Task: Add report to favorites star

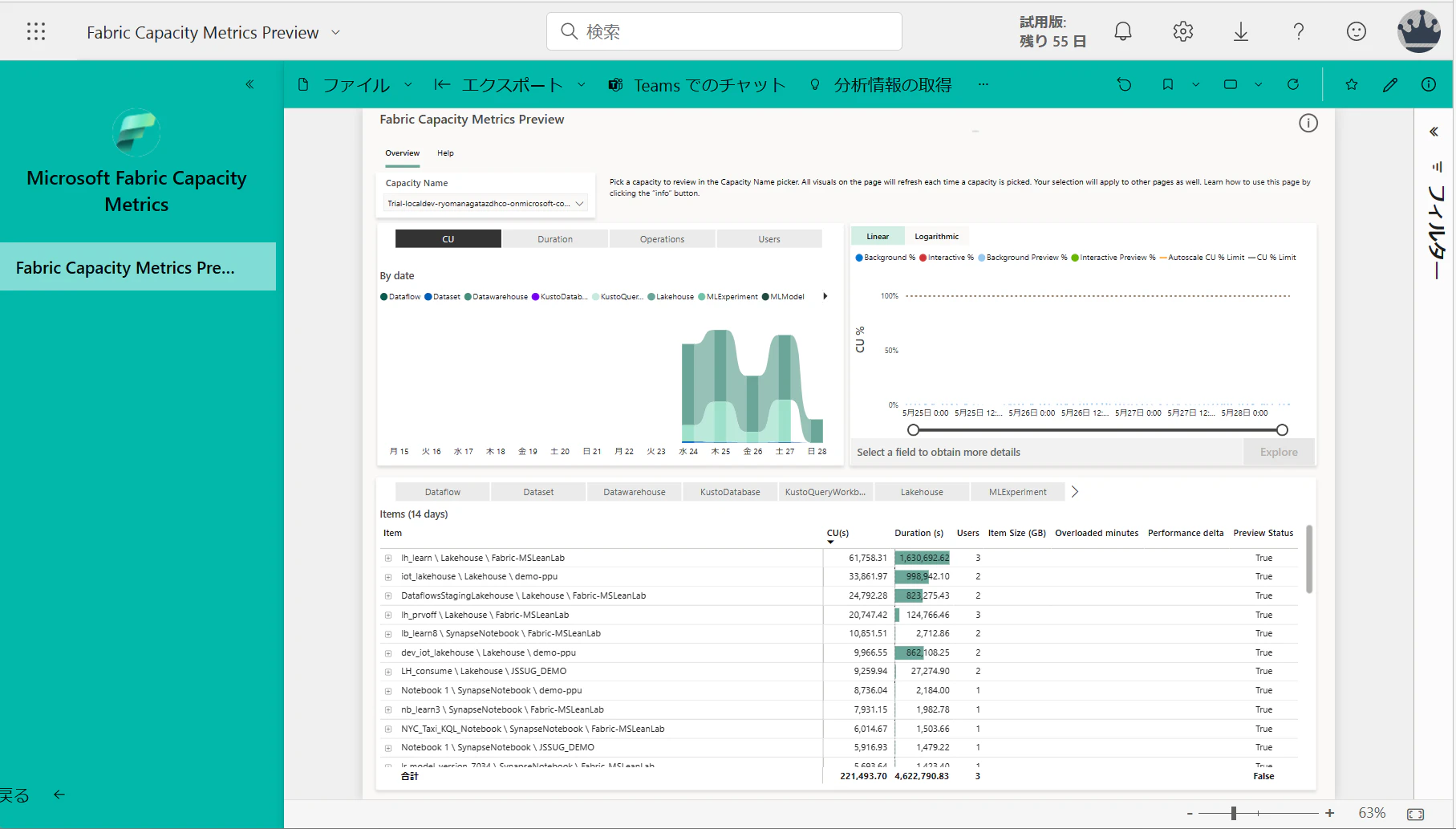Action: point(1352,84)
